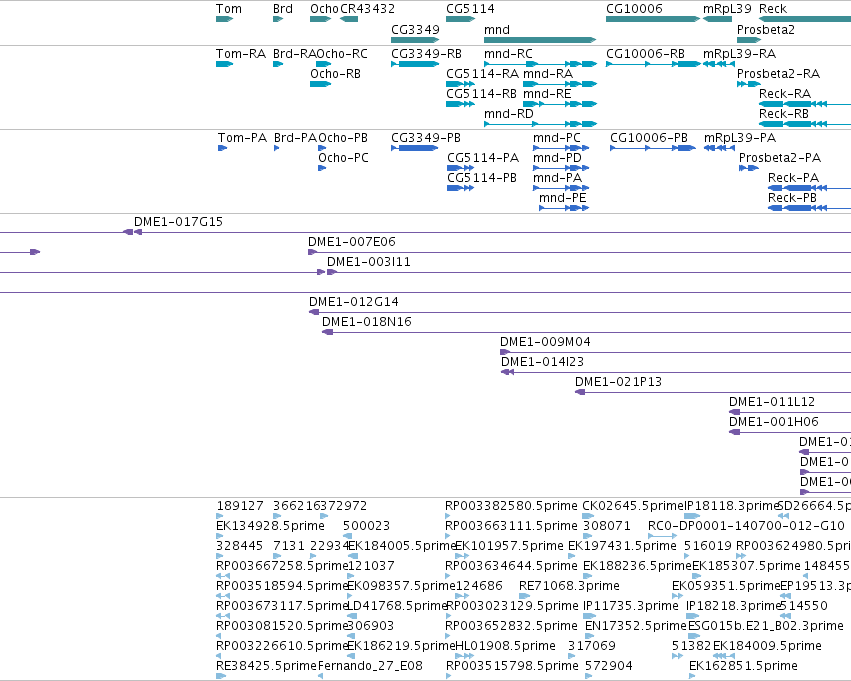Open EST label 572904

[609, 666]
